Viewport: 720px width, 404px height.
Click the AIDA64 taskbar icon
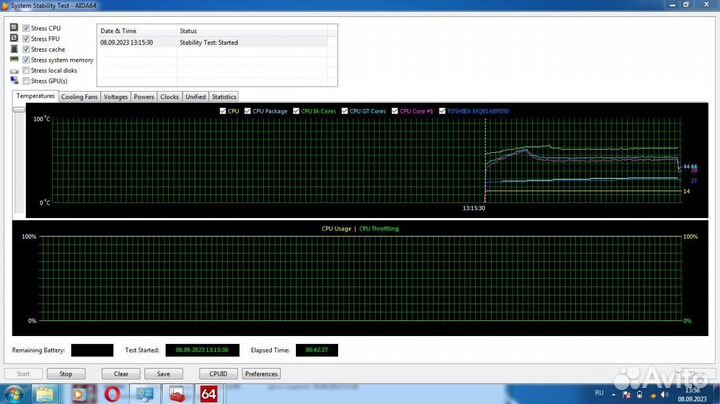pyautogui.click(x=208, y=394)
